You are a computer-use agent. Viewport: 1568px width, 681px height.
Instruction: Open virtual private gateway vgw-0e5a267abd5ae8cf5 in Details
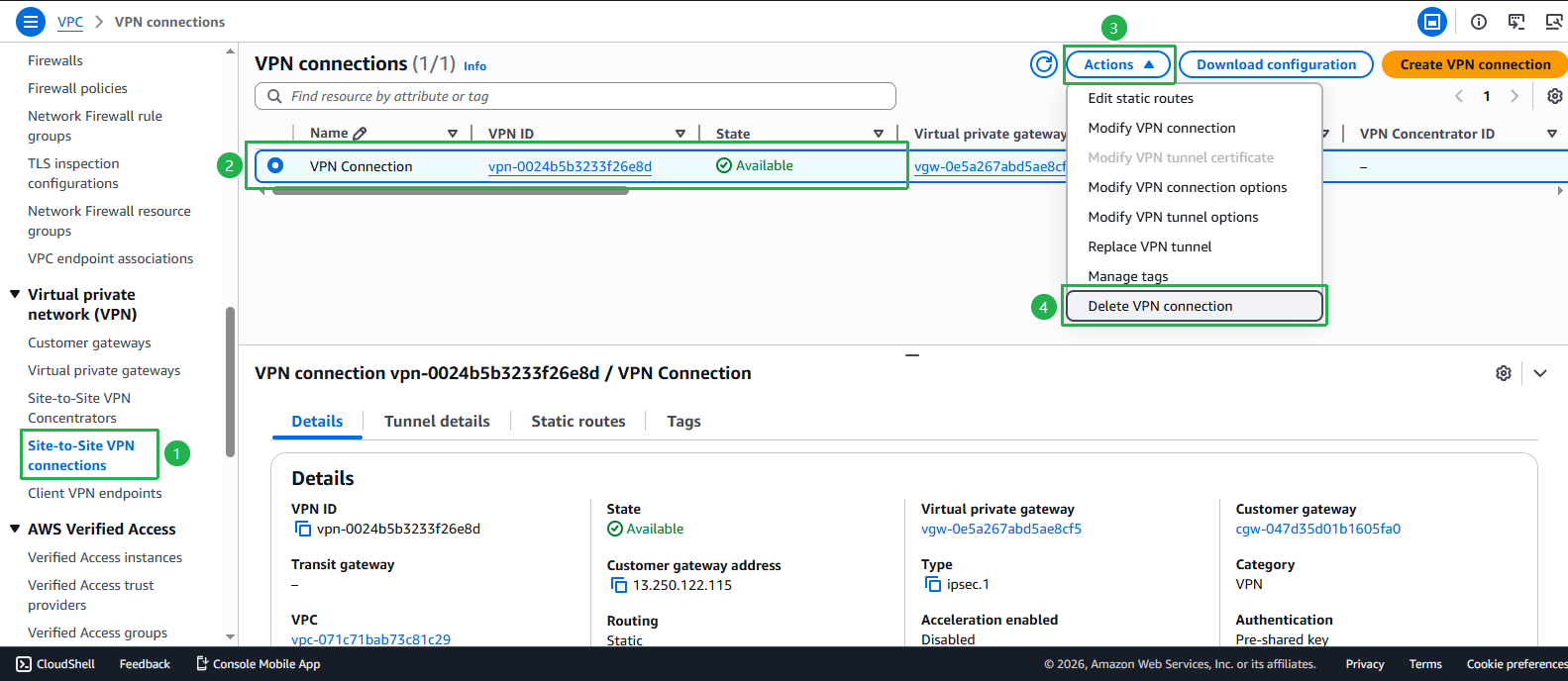point(1001,529)
